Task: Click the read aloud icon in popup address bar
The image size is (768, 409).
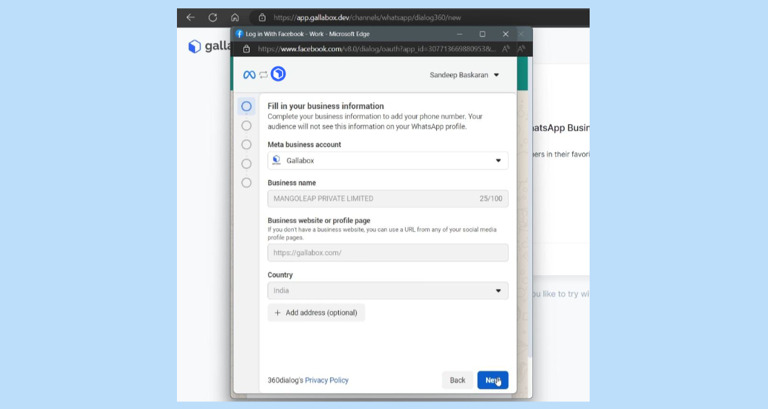Action: tap(506, 48)
